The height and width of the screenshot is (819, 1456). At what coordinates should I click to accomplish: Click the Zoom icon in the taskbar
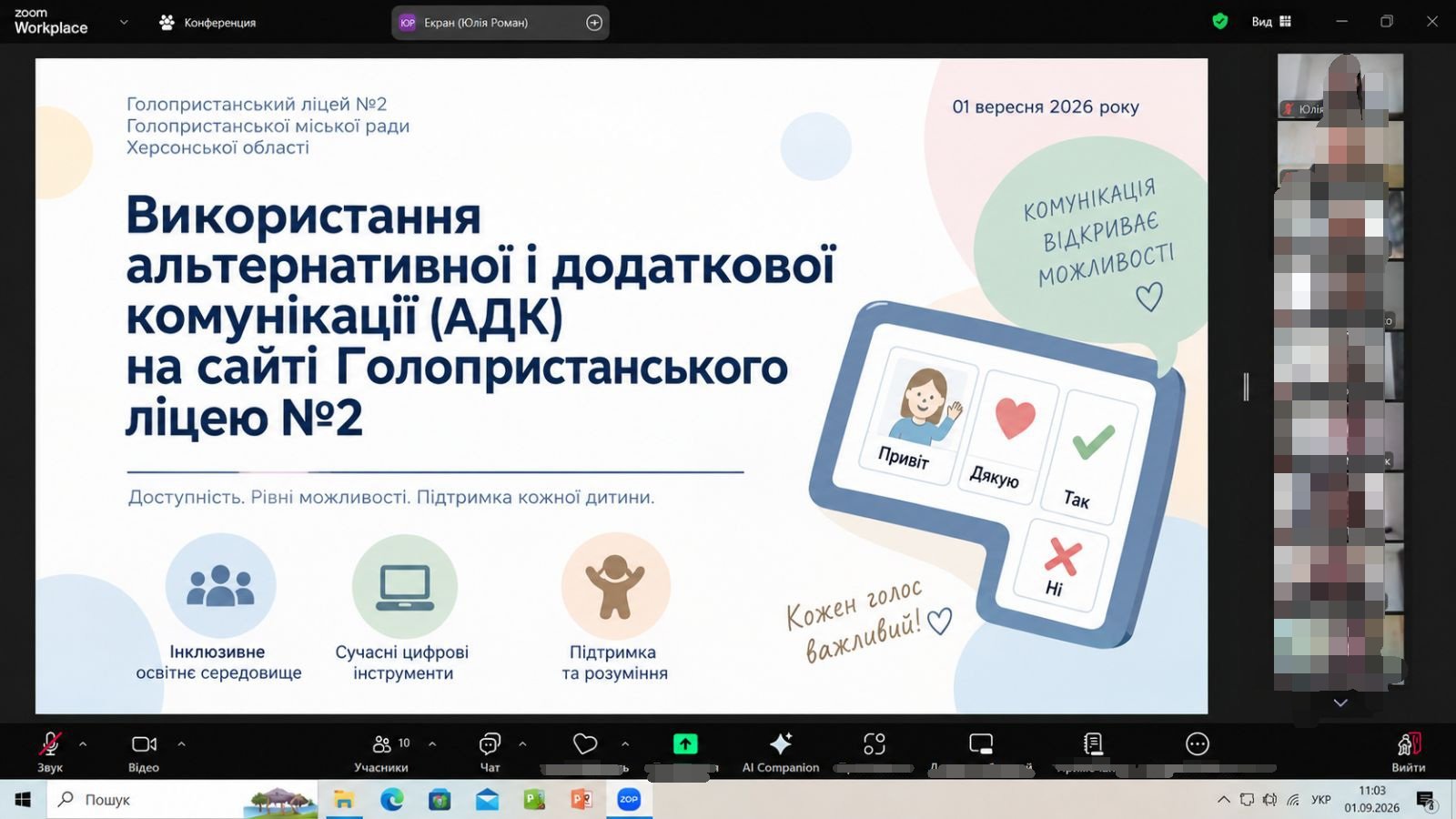tap(629, 799)
